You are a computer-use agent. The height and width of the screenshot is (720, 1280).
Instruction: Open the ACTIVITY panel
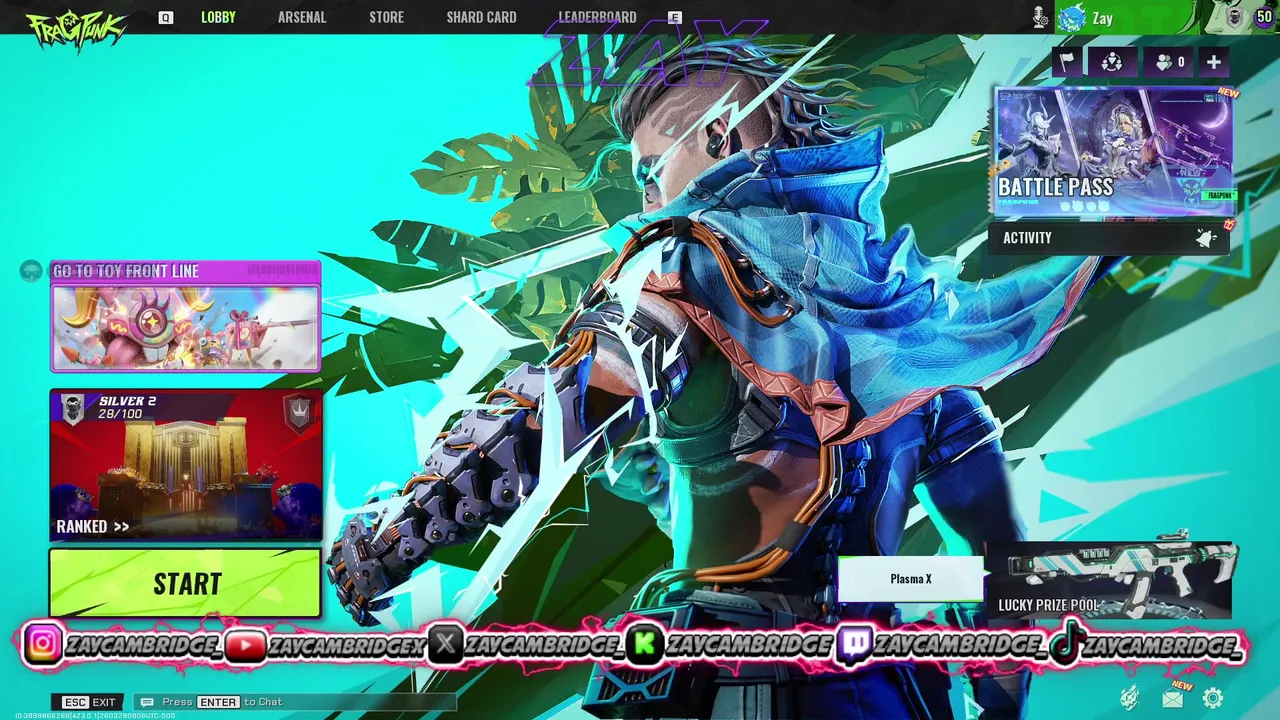[1109, 238]
